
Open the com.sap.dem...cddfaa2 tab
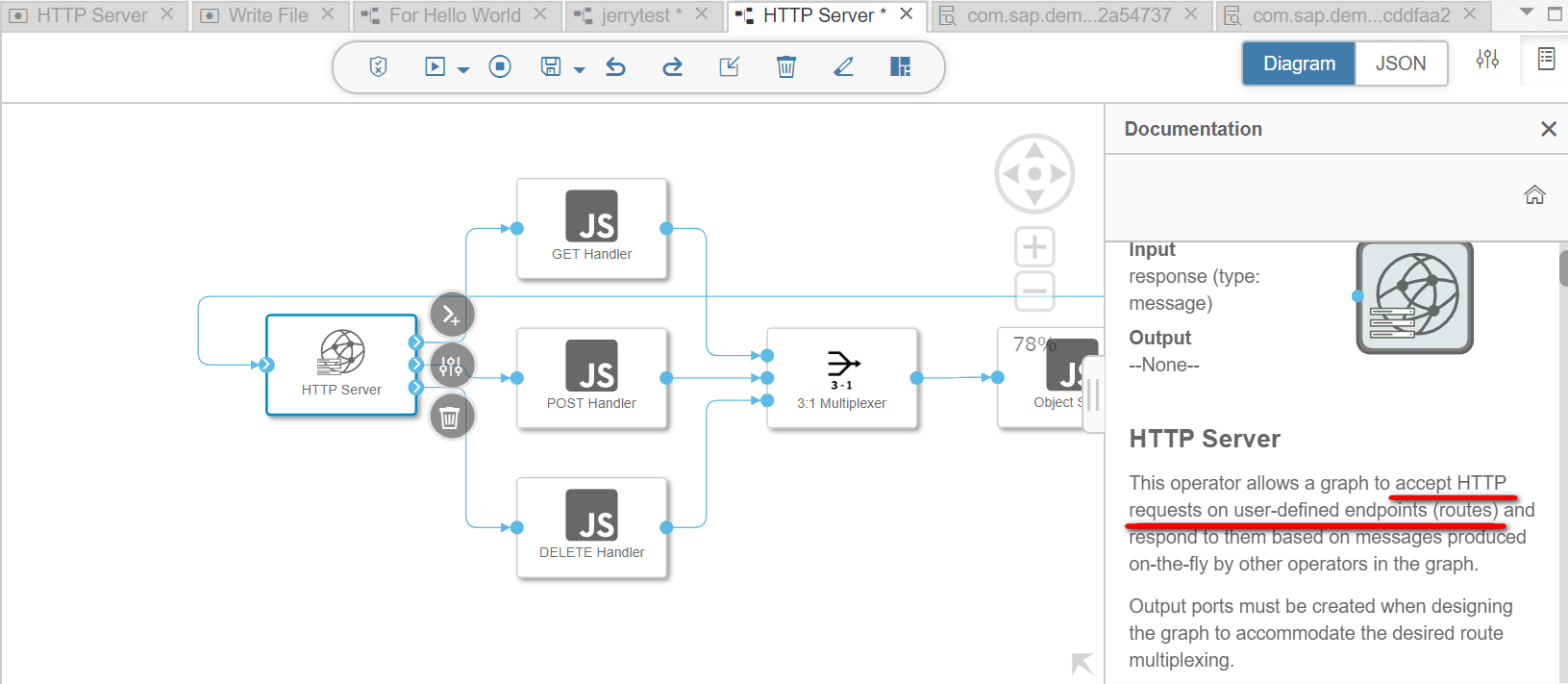tap(1352, 15)
